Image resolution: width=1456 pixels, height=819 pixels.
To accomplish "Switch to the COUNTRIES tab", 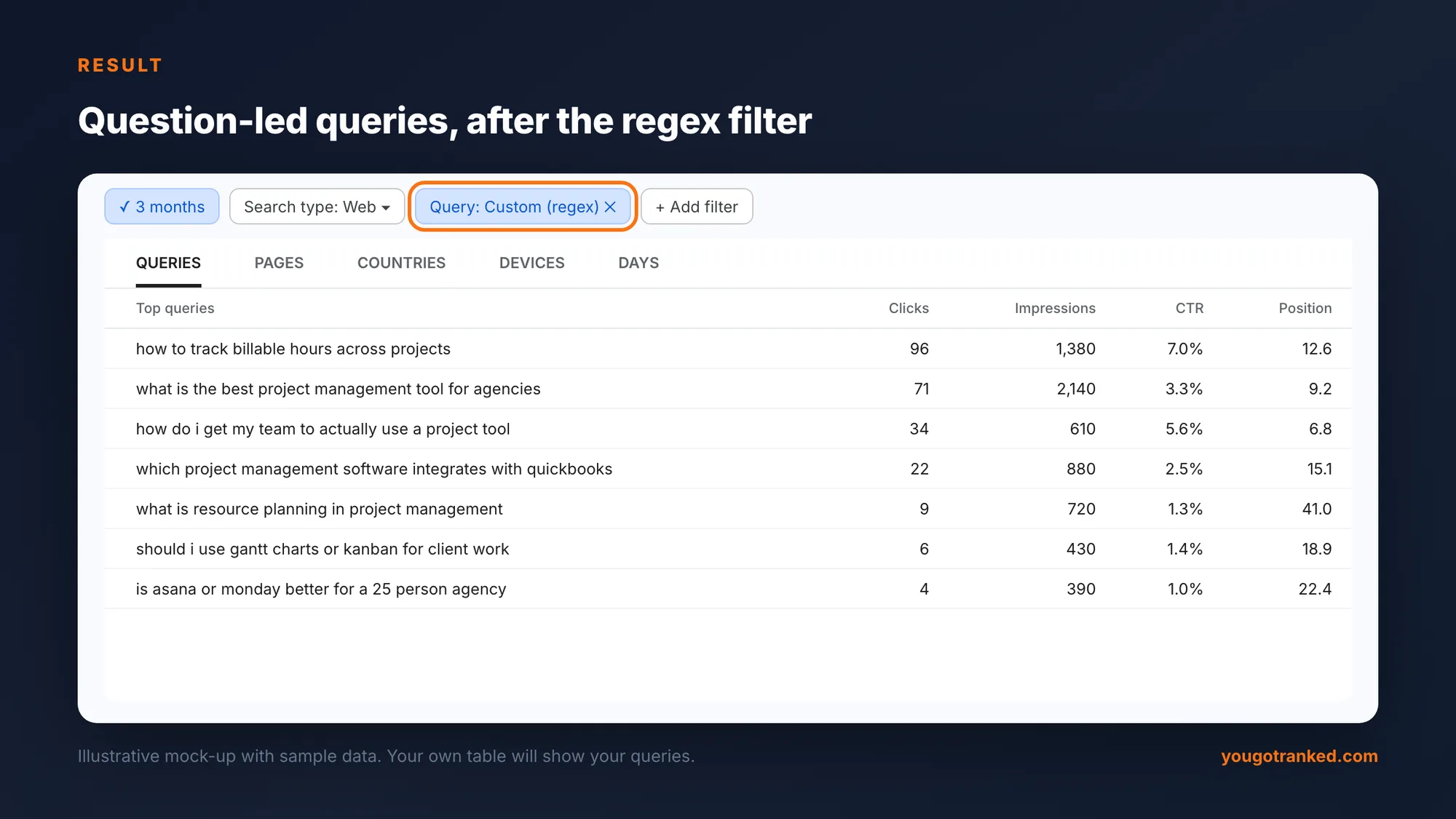I will click(x=401, y=263).
